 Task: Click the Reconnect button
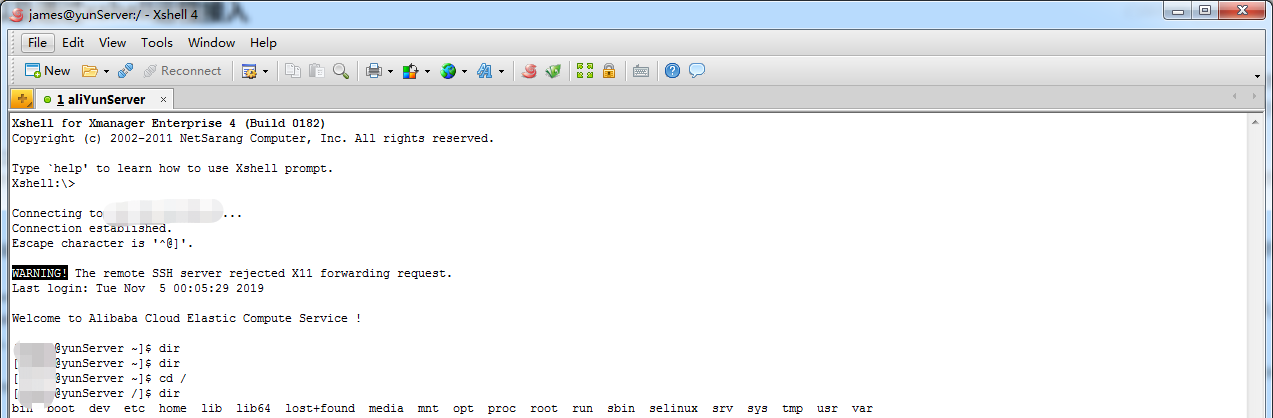pyautogui.click(x=182, y=71)
